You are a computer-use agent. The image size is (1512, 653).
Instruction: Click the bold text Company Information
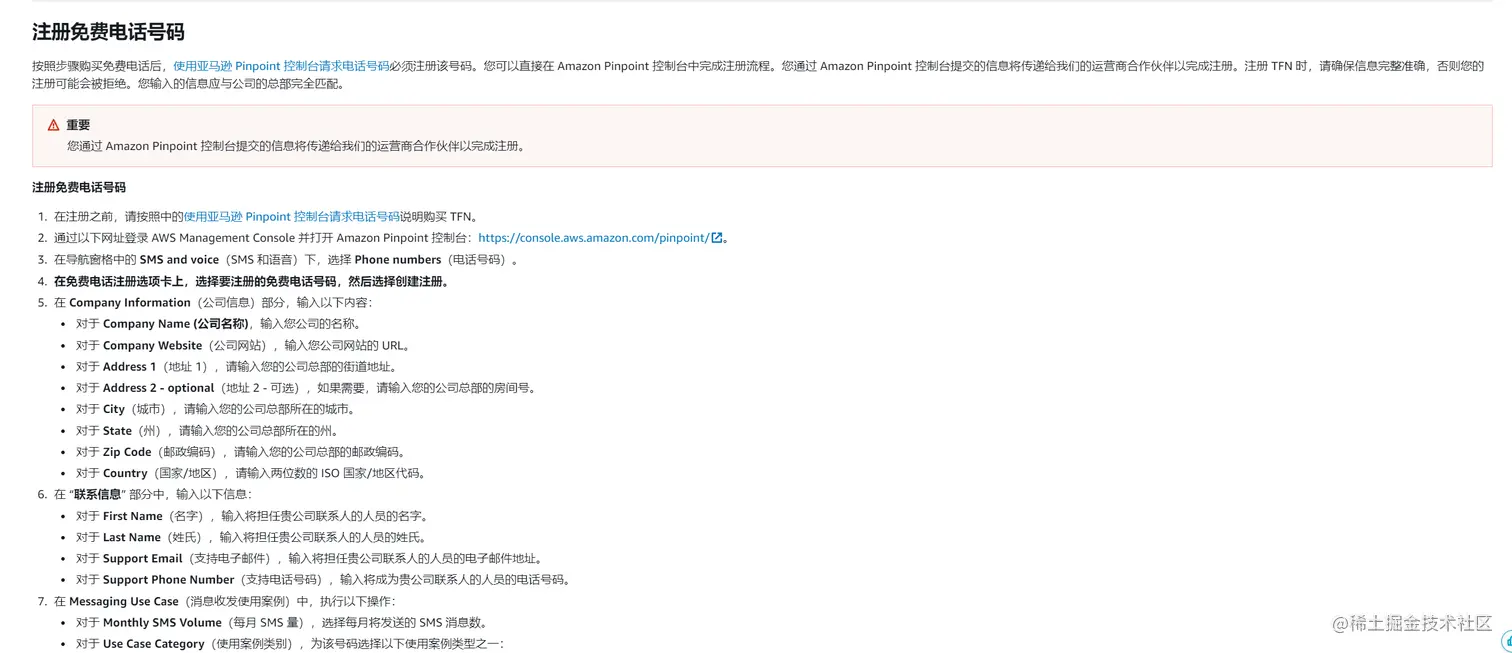[x=129, y=302]
